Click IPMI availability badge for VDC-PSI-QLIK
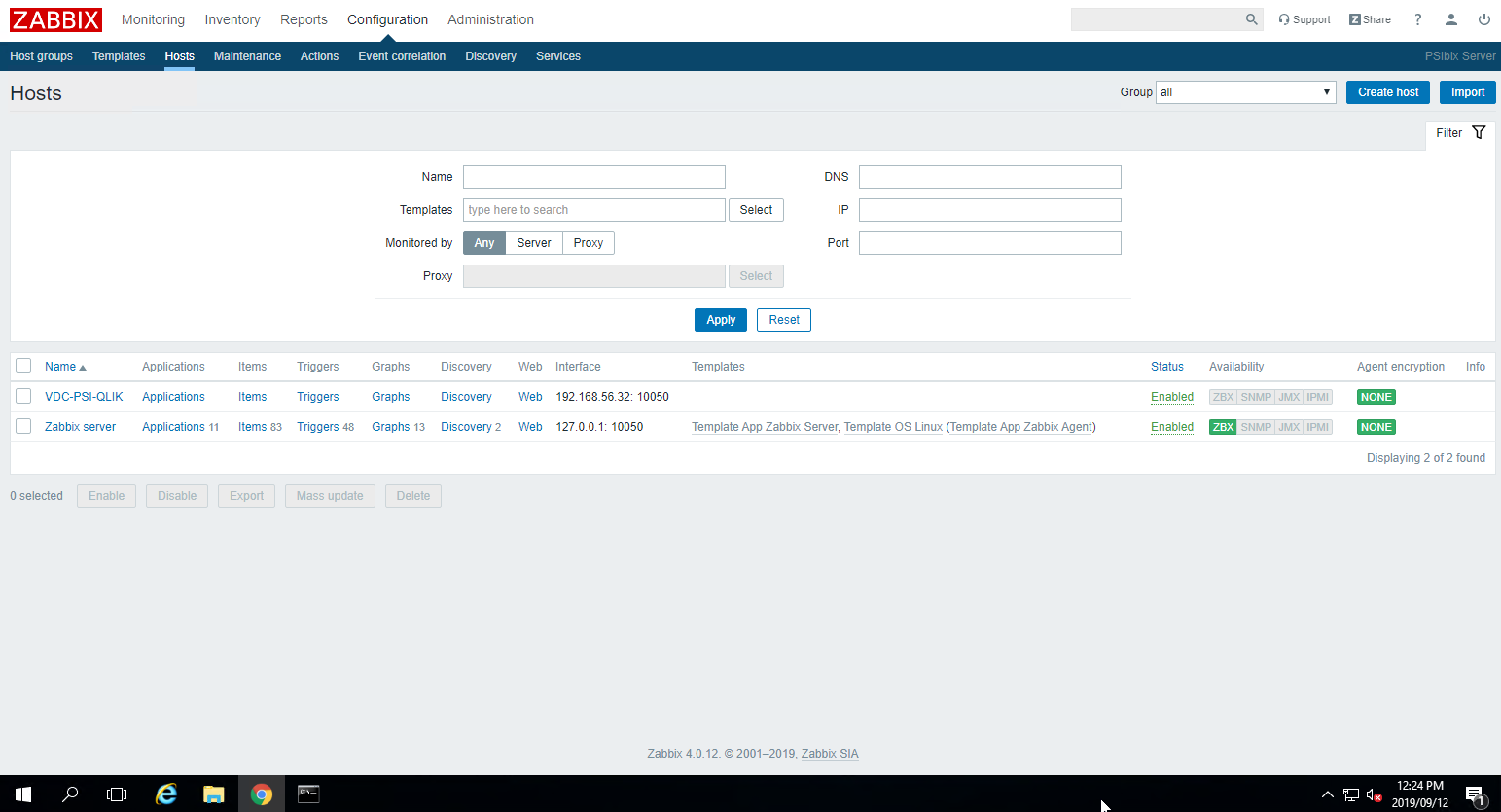The height and width of the screenshot is (812, 1501). pos(1318,397)
